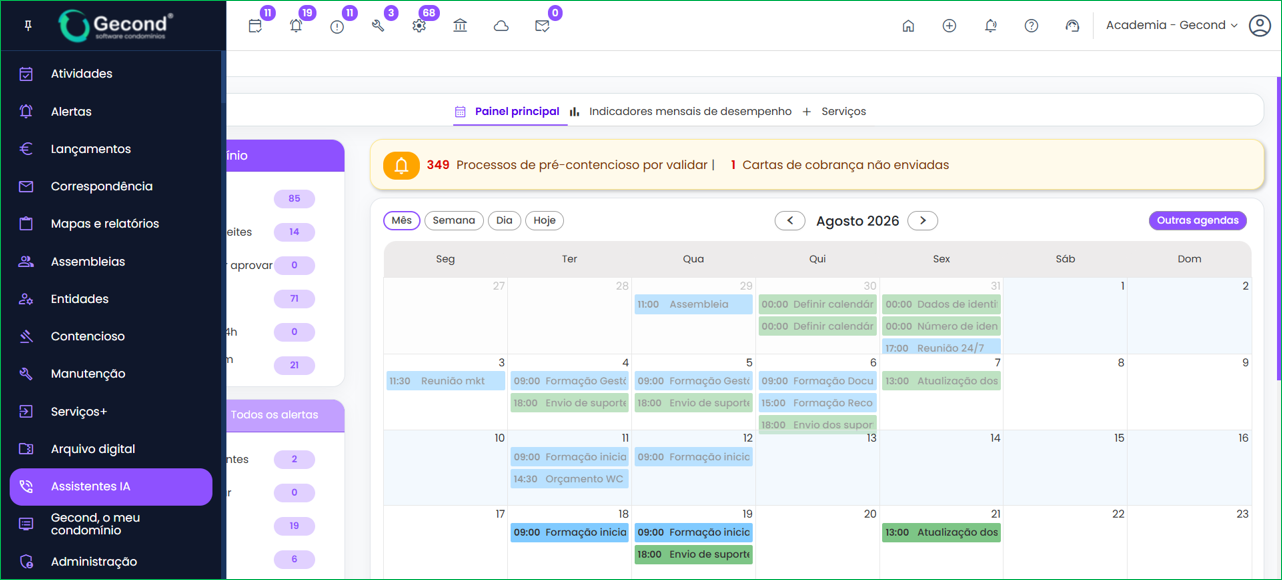Open 09:00 Formação inicia on day 18

point(569,533)
